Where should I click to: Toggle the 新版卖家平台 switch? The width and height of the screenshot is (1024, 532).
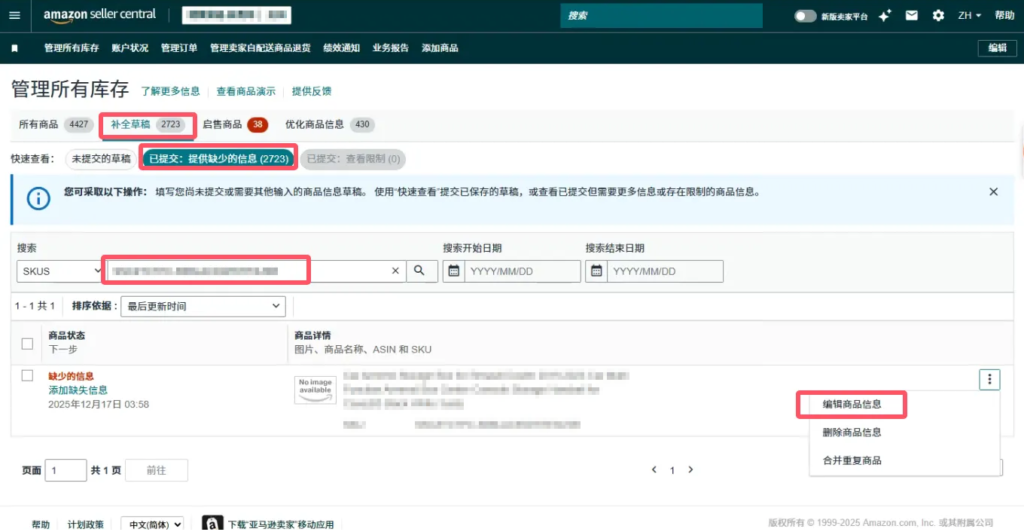coord(805,16)
